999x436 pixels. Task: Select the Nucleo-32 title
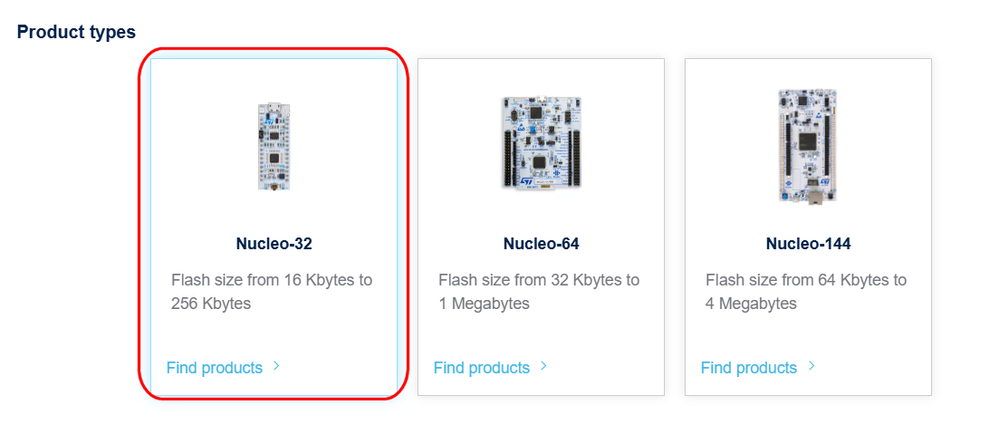[274, 243]
